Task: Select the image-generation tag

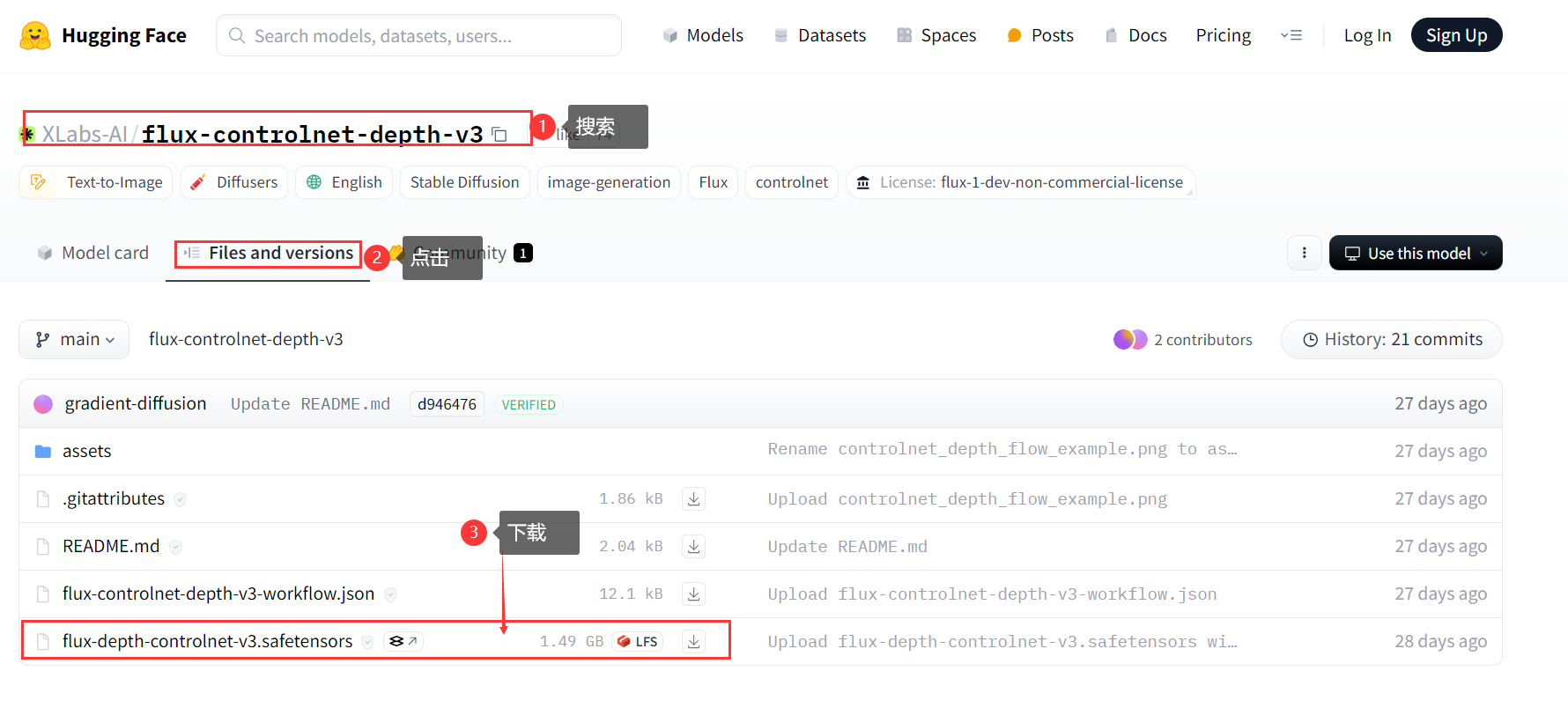Action: [x=609, y=182]
